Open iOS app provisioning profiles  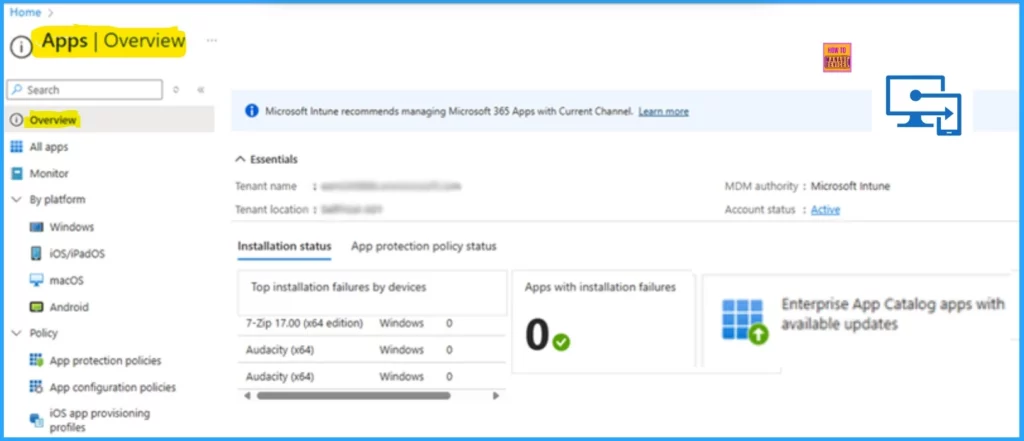pyautogui.click(x=100, y=420)
